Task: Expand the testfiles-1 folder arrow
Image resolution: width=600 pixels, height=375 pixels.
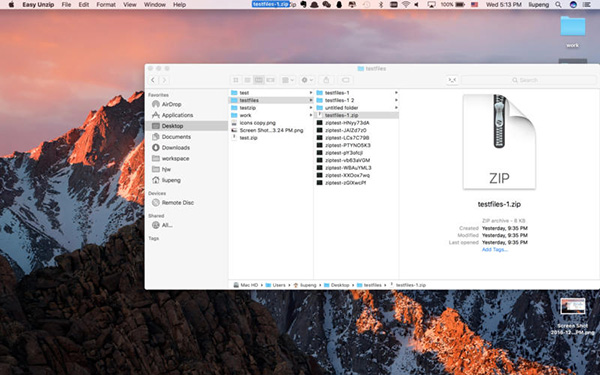Action: (396, 93)
